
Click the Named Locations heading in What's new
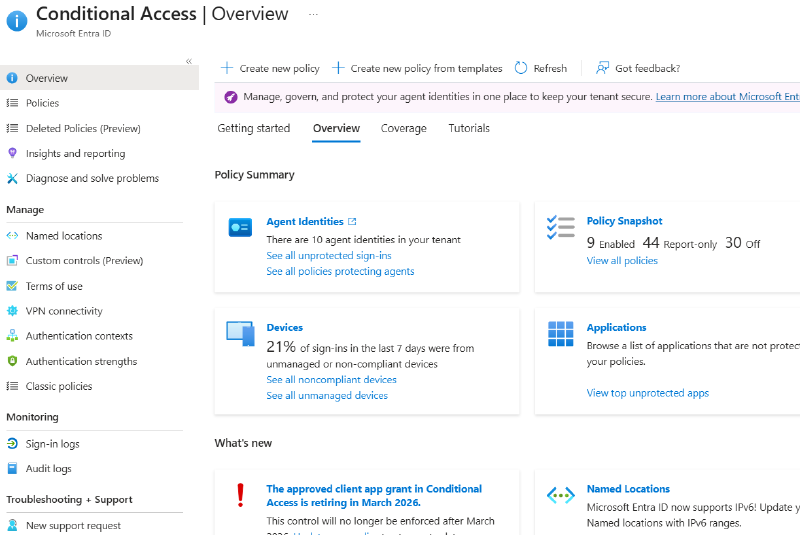(x=628, y=489)
